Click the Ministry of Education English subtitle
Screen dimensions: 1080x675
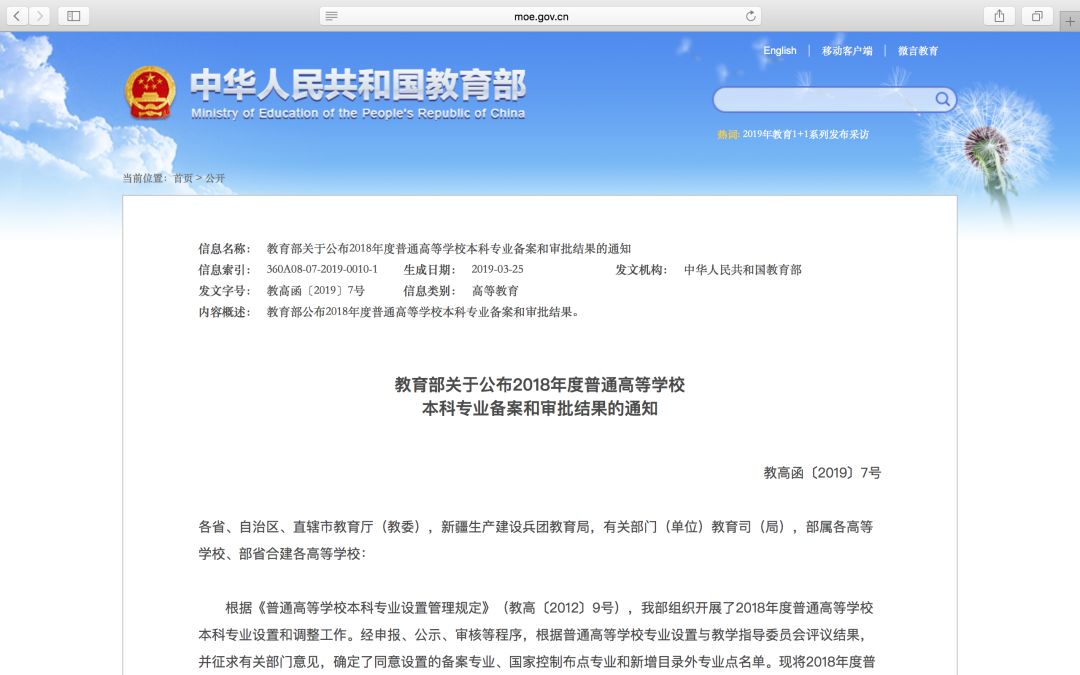(x=358, y=113)
